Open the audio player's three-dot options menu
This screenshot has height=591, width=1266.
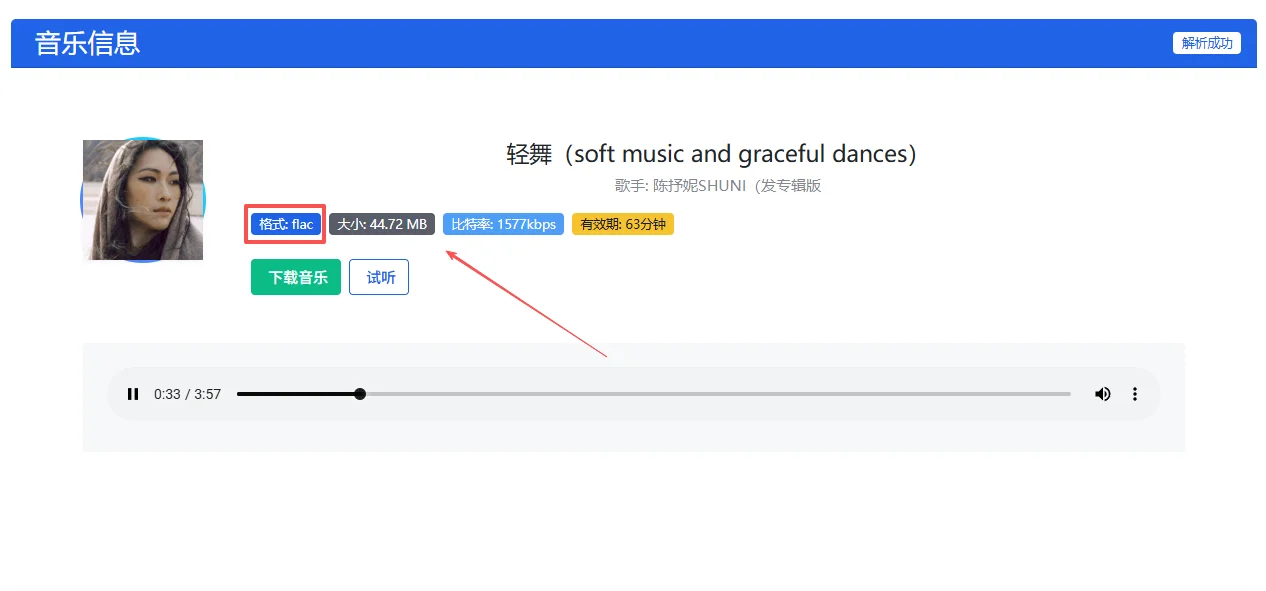point(1135,394)
